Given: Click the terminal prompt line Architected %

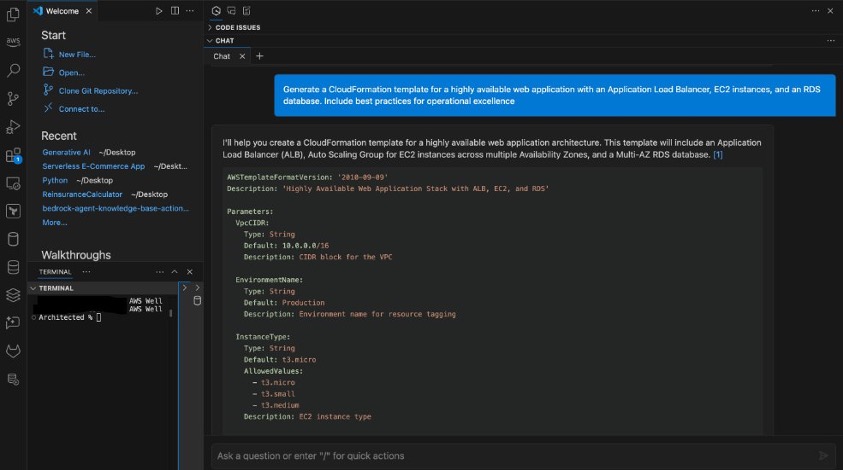Looking at the screenshot, I should click(66, 317).
